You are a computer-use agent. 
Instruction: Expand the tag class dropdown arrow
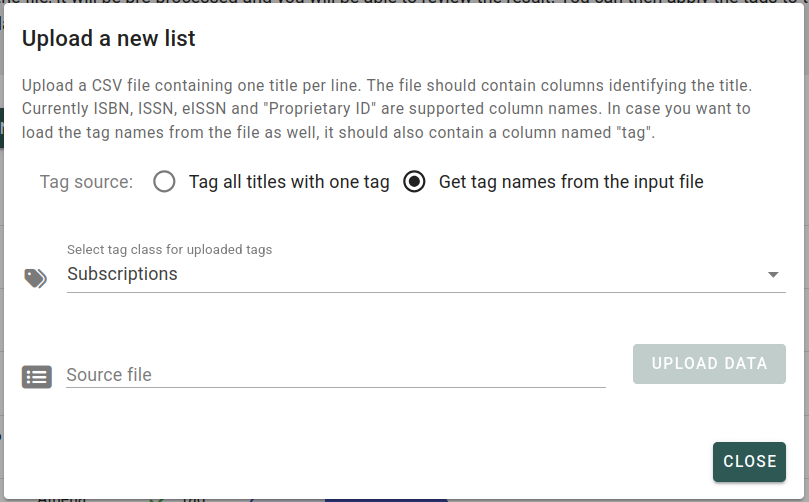773,275
